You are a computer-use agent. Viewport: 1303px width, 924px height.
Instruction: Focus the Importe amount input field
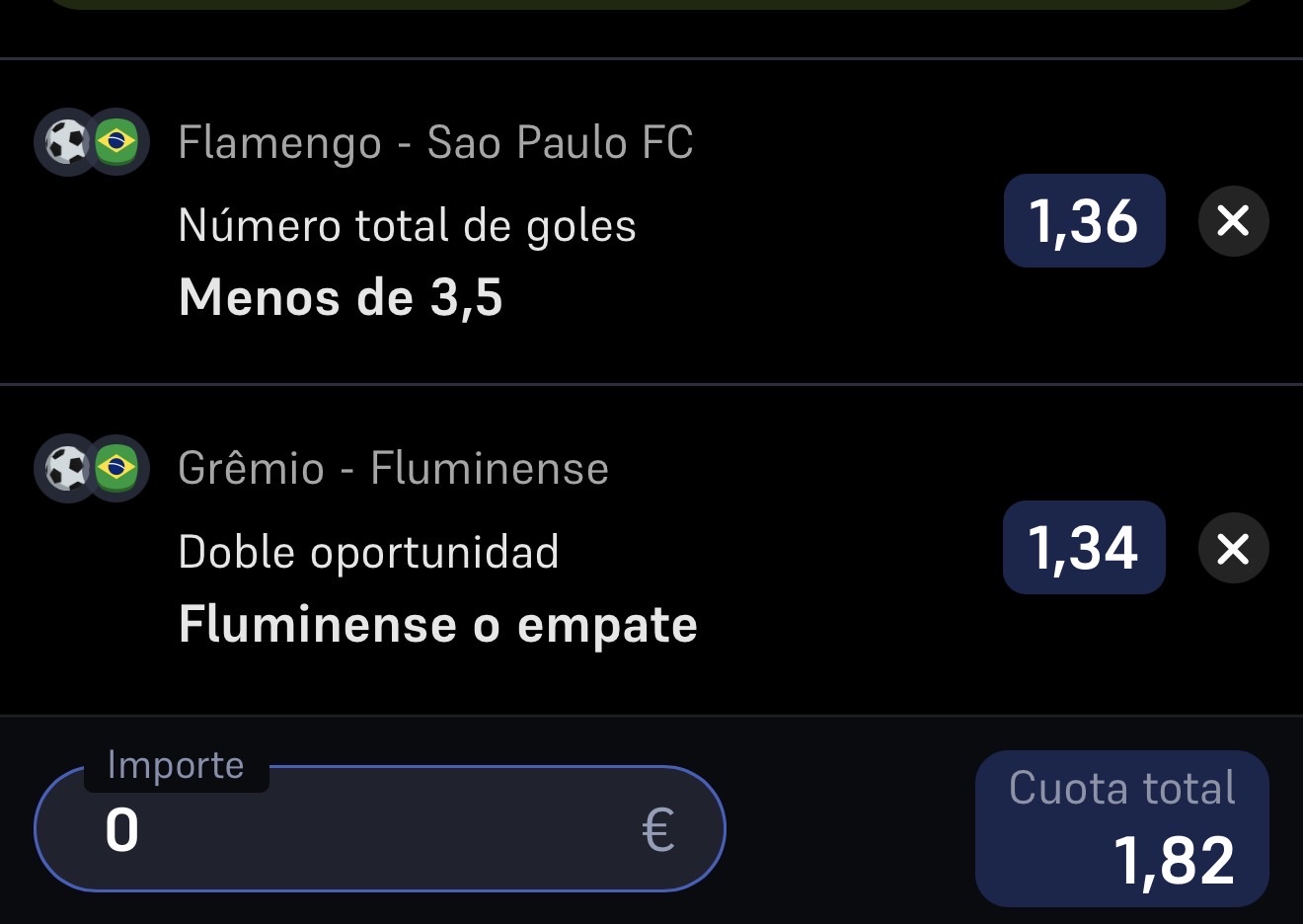[380, 829]
